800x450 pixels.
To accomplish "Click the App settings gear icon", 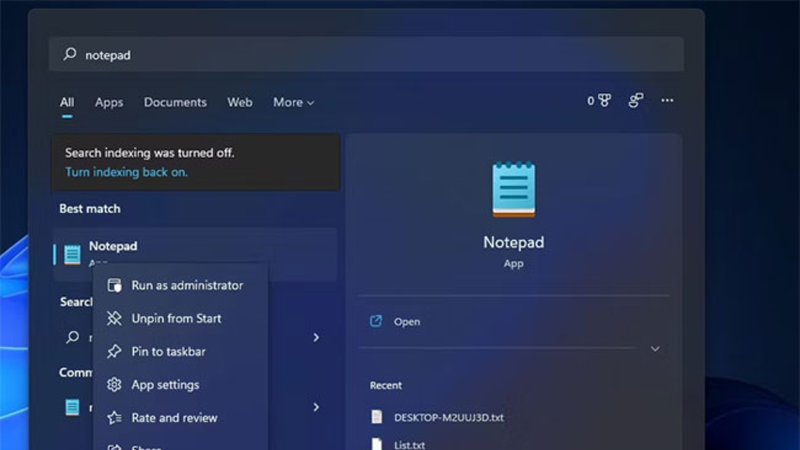I will [114, 385].
